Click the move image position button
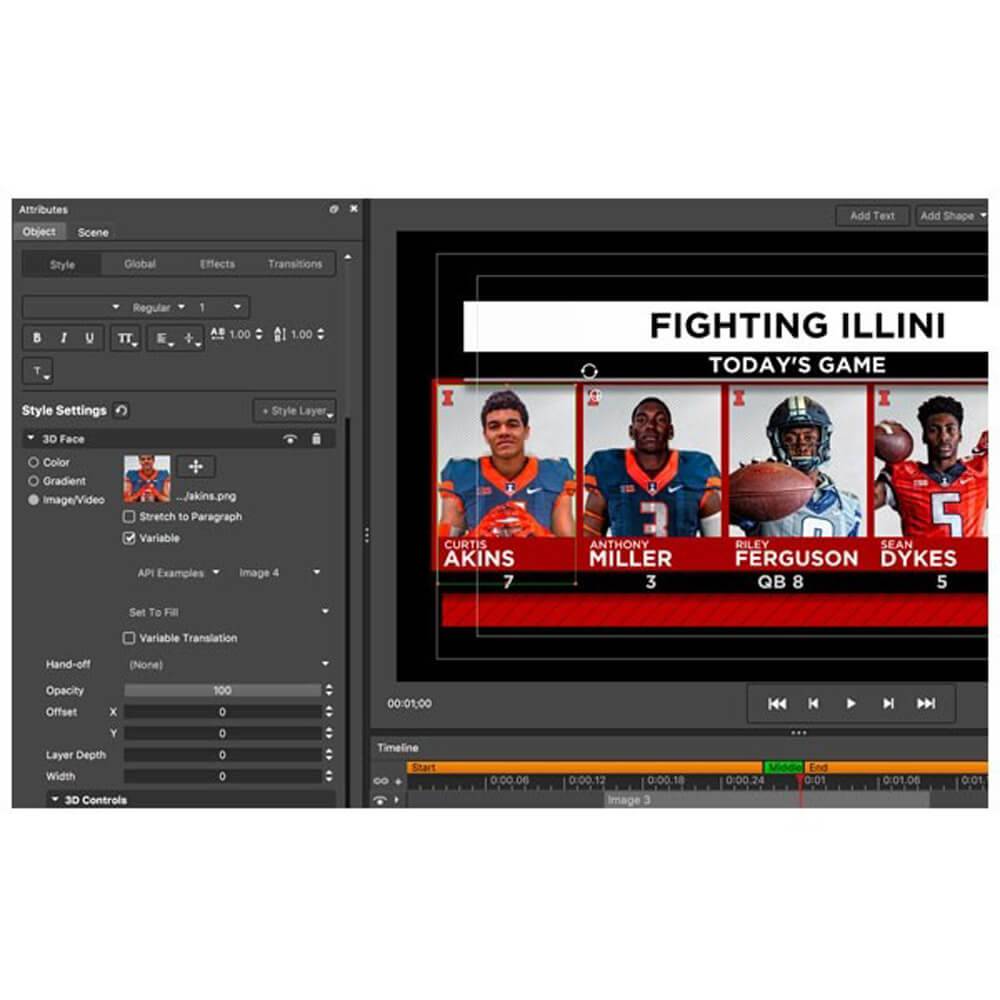 click(196, 466)
